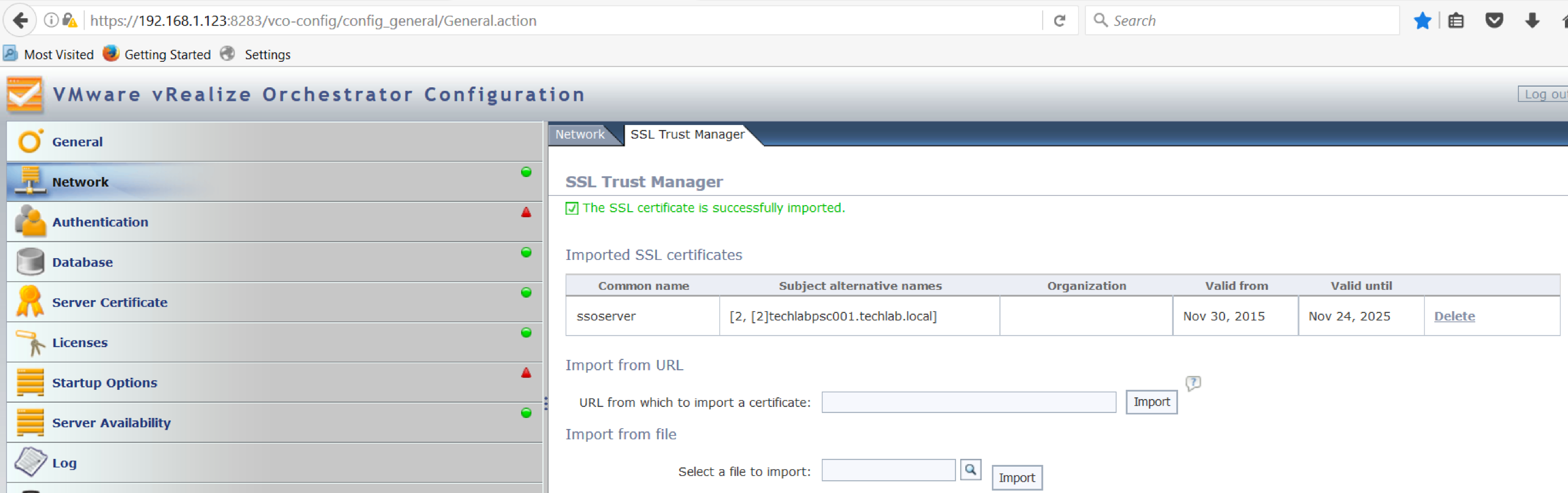The image size is (1568, 493).
Task: Open the Server Availability section label
Action: pyautogui.click(x=111, y=423)
